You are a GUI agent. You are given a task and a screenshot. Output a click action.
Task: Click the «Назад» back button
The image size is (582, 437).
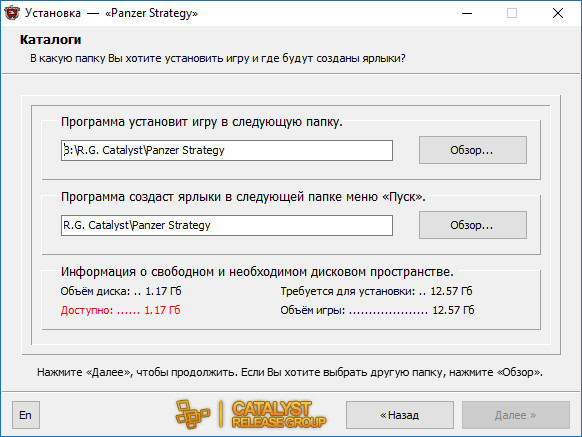[400, 415]
